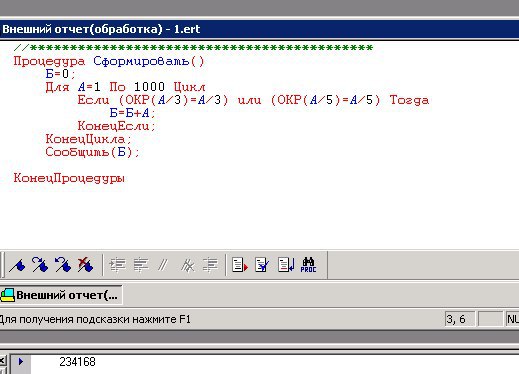This screenshot has width=519, height=374.
Task: Open the PROC binoculars procedure search
Action: (308, 265)
